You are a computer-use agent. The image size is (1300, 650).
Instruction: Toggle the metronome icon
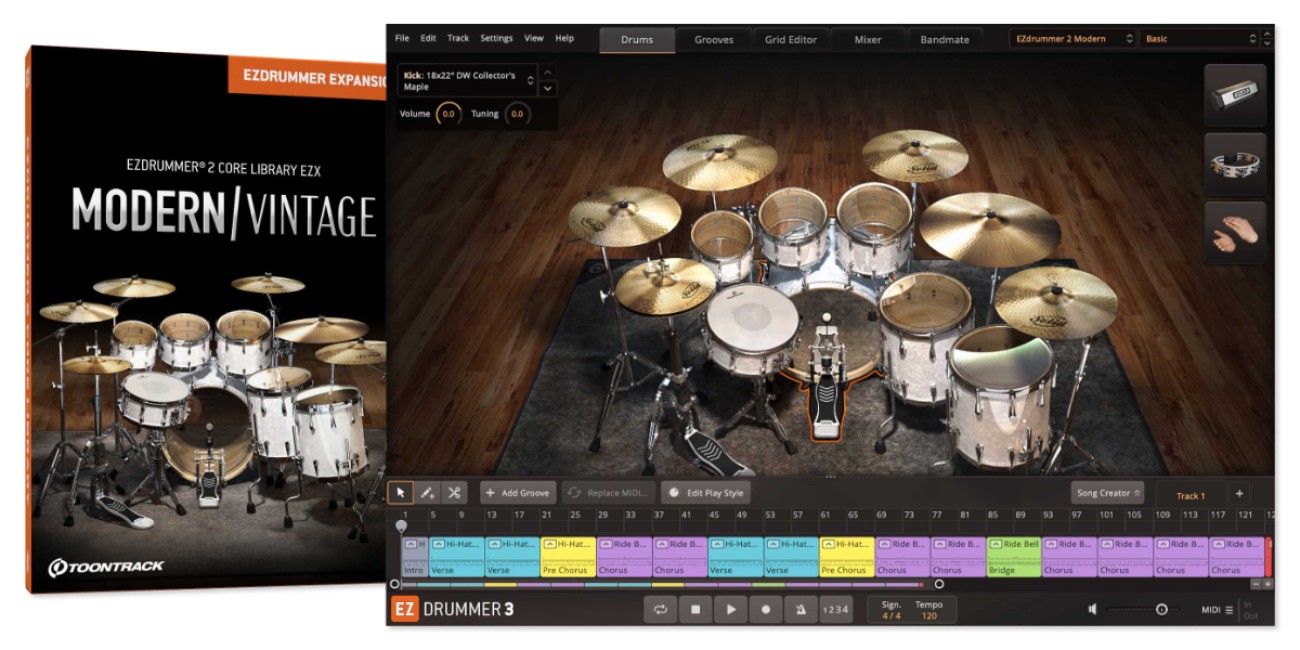[801, 609]
